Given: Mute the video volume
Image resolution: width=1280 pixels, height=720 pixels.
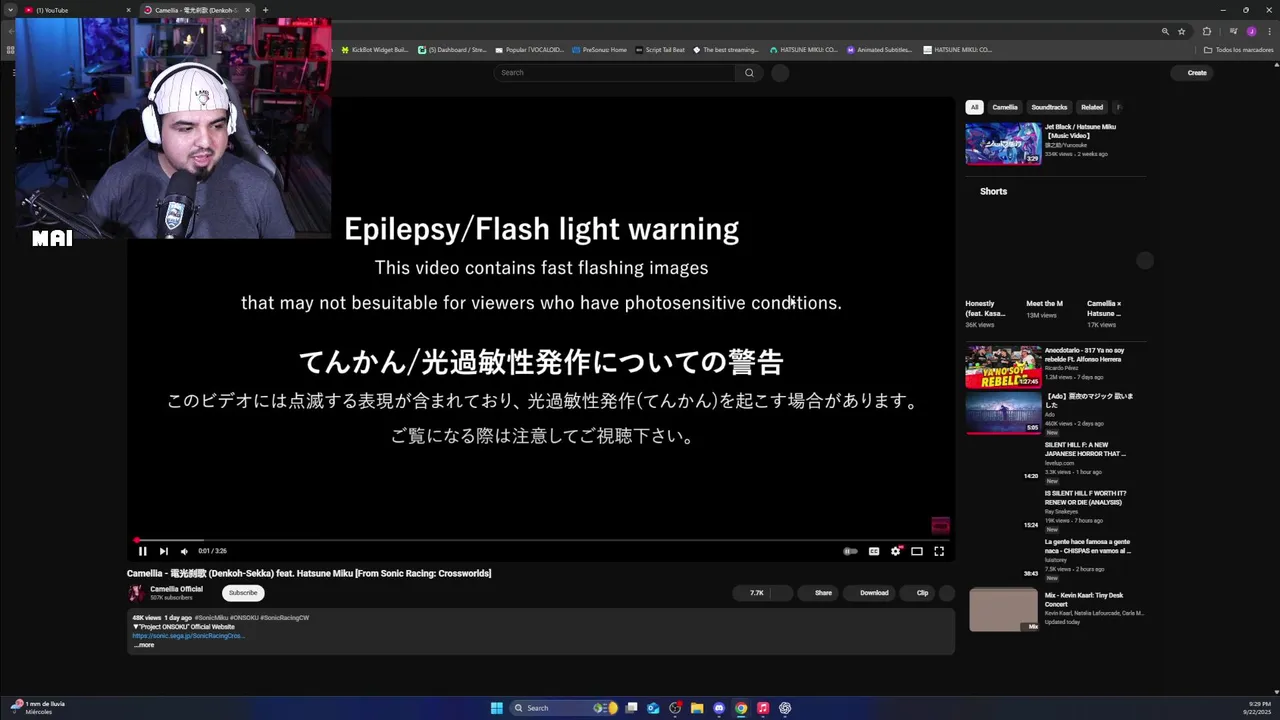Looking at the screenshot, I should pyautogui.click(x=184, y=551).
